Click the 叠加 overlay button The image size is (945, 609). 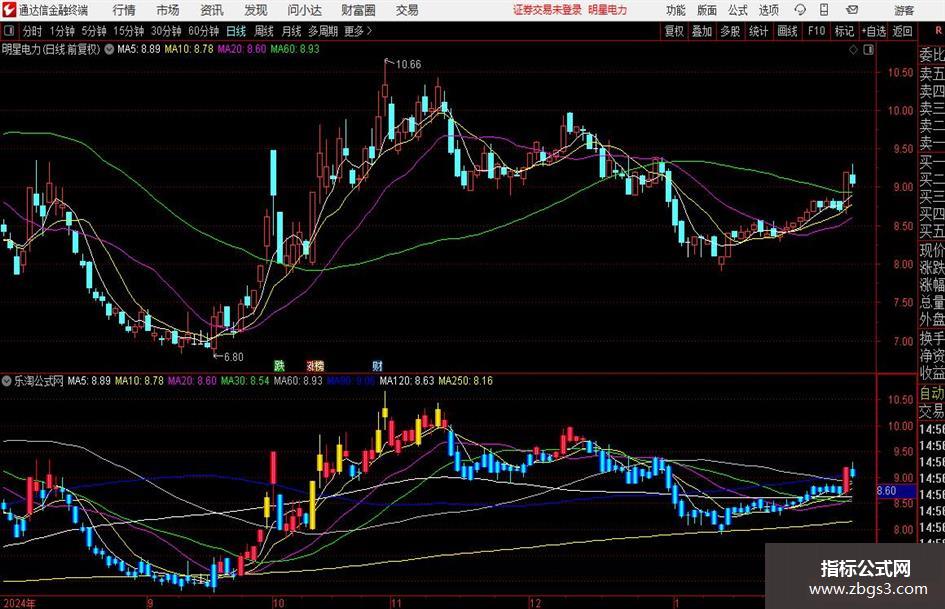702,31
